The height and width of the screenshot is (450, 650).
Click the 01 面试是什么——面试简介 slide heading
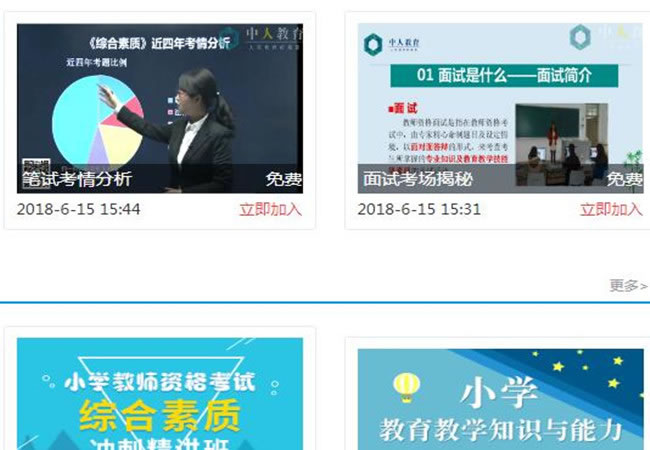coord(504,76)
